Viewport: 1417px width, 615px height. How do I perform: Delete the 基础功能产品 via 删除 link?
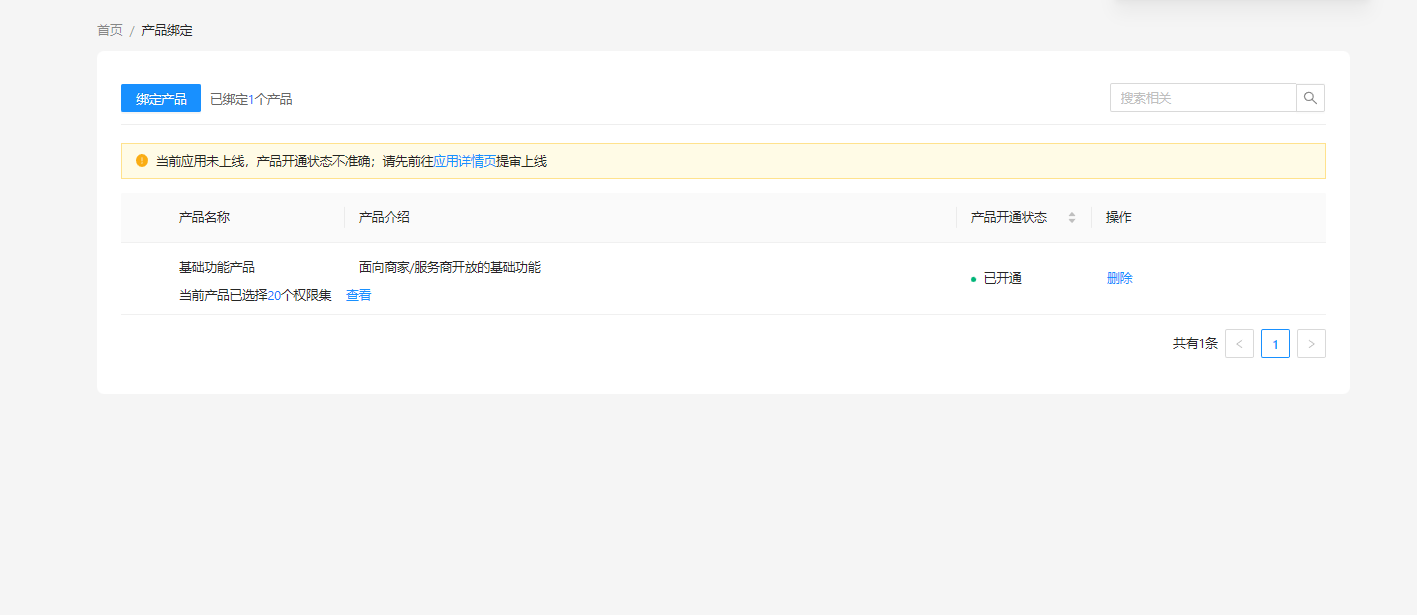point(1119,279)
